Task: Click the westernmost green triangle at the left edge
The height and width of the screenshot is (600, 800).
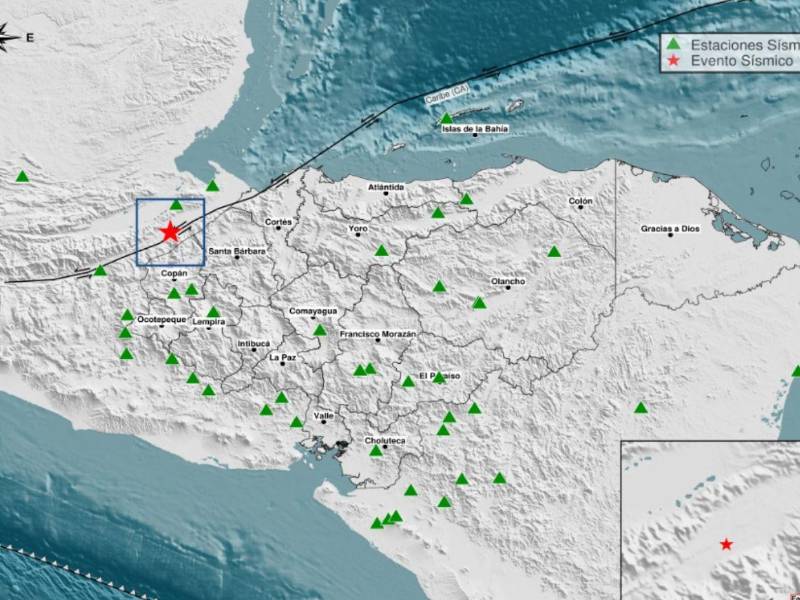Action: (22, 175)
